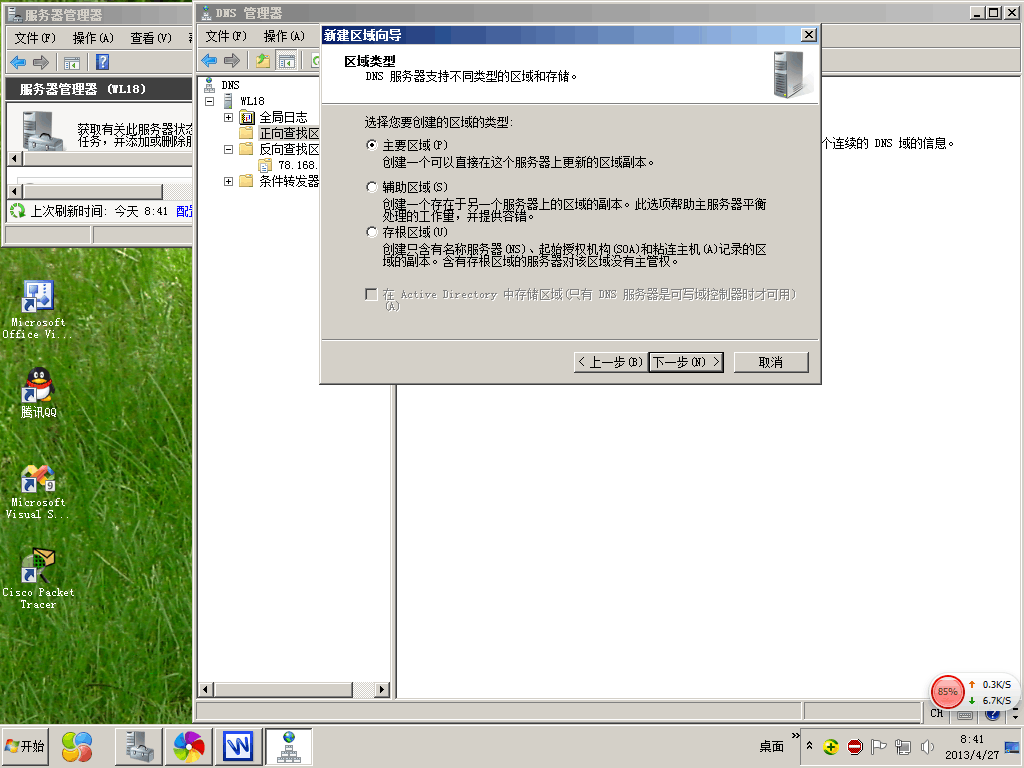The image size is (1024, 768).
Task: Click the help icon in Server Manager toolbar
Action: [102, 62]
